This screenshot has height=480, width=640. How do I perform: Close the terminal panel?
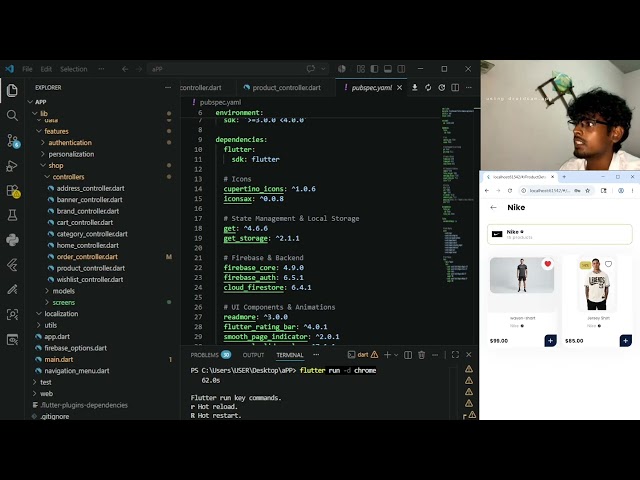[x=469, y=355]
